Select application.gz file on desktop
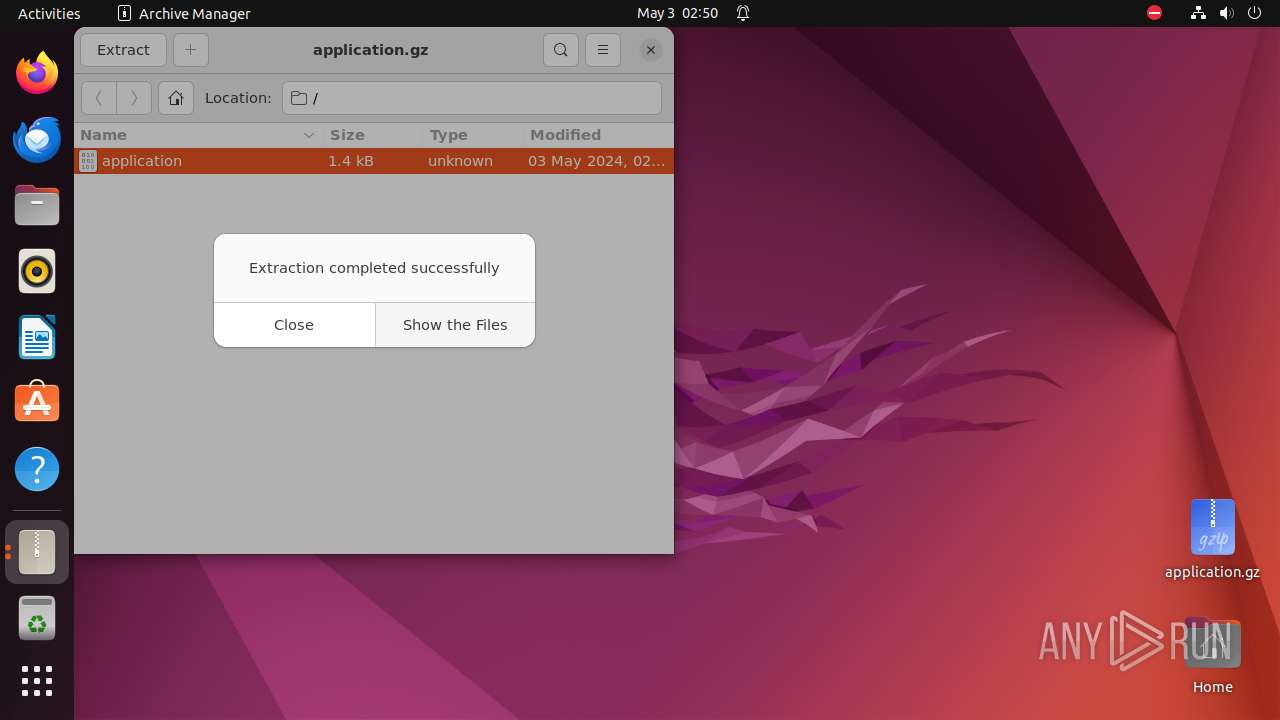This screenshot has height=720, width=1280. click(1212, 540)
